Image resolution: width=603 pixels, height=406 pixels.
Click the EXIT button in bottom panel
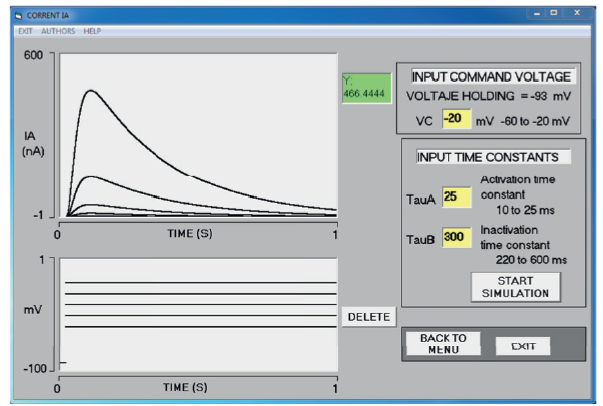[x=523, y=345]
